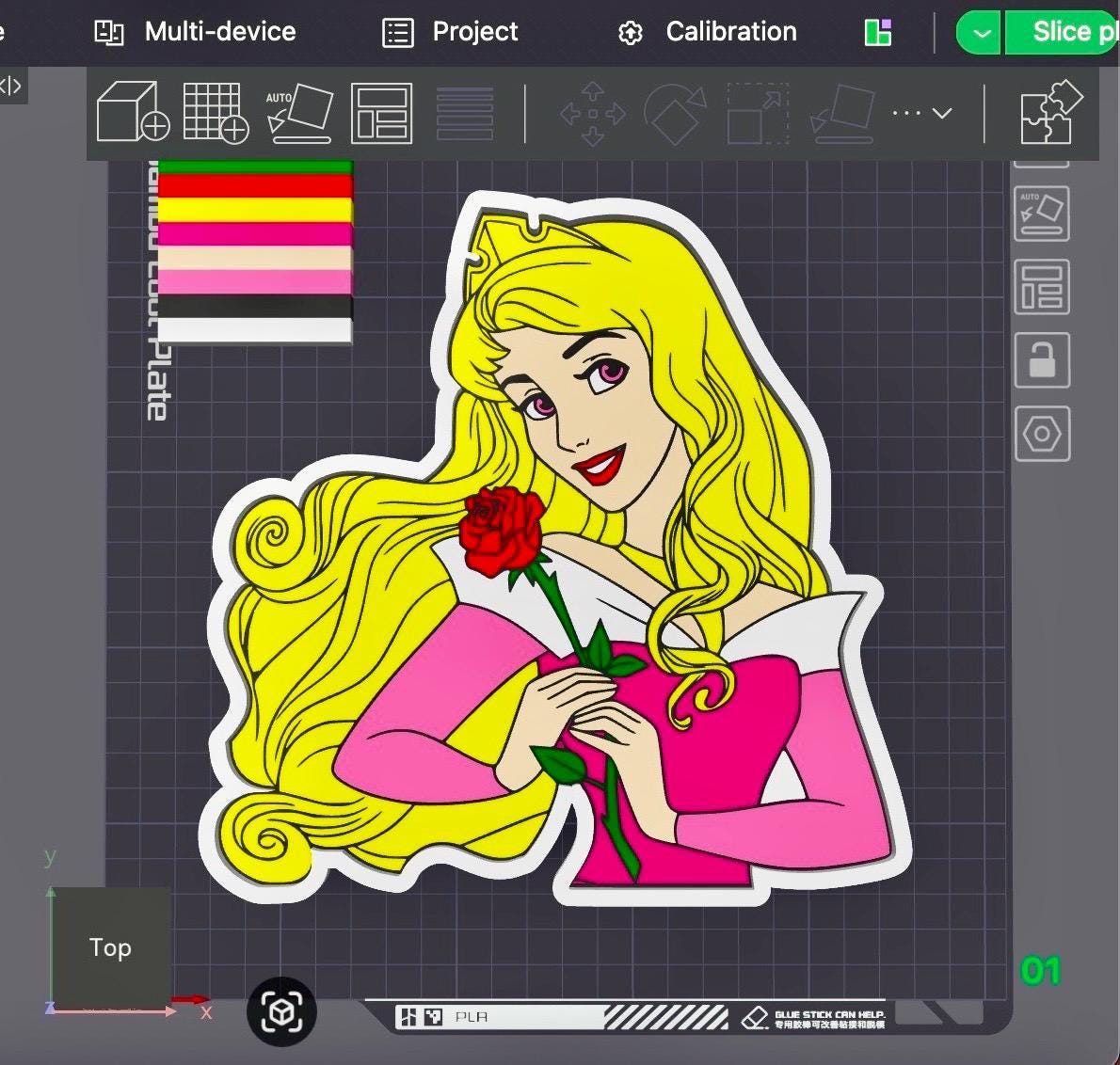Image resolution: width=1120 pixels, height=1065 pixels.
Task: Select the Rotate tool icon
Action: pyautogui.click(x=675, y=113)
